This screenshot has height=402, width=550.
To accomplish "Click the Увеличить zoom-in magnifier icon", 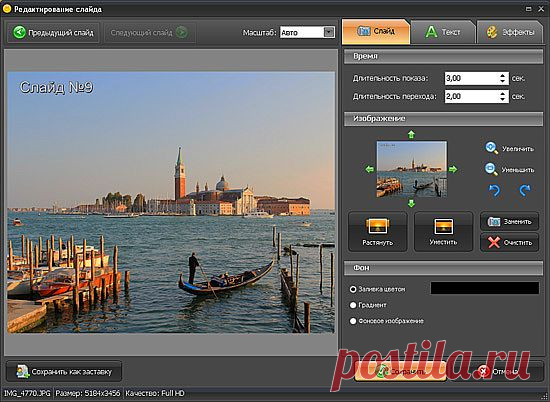I will 491,148.
